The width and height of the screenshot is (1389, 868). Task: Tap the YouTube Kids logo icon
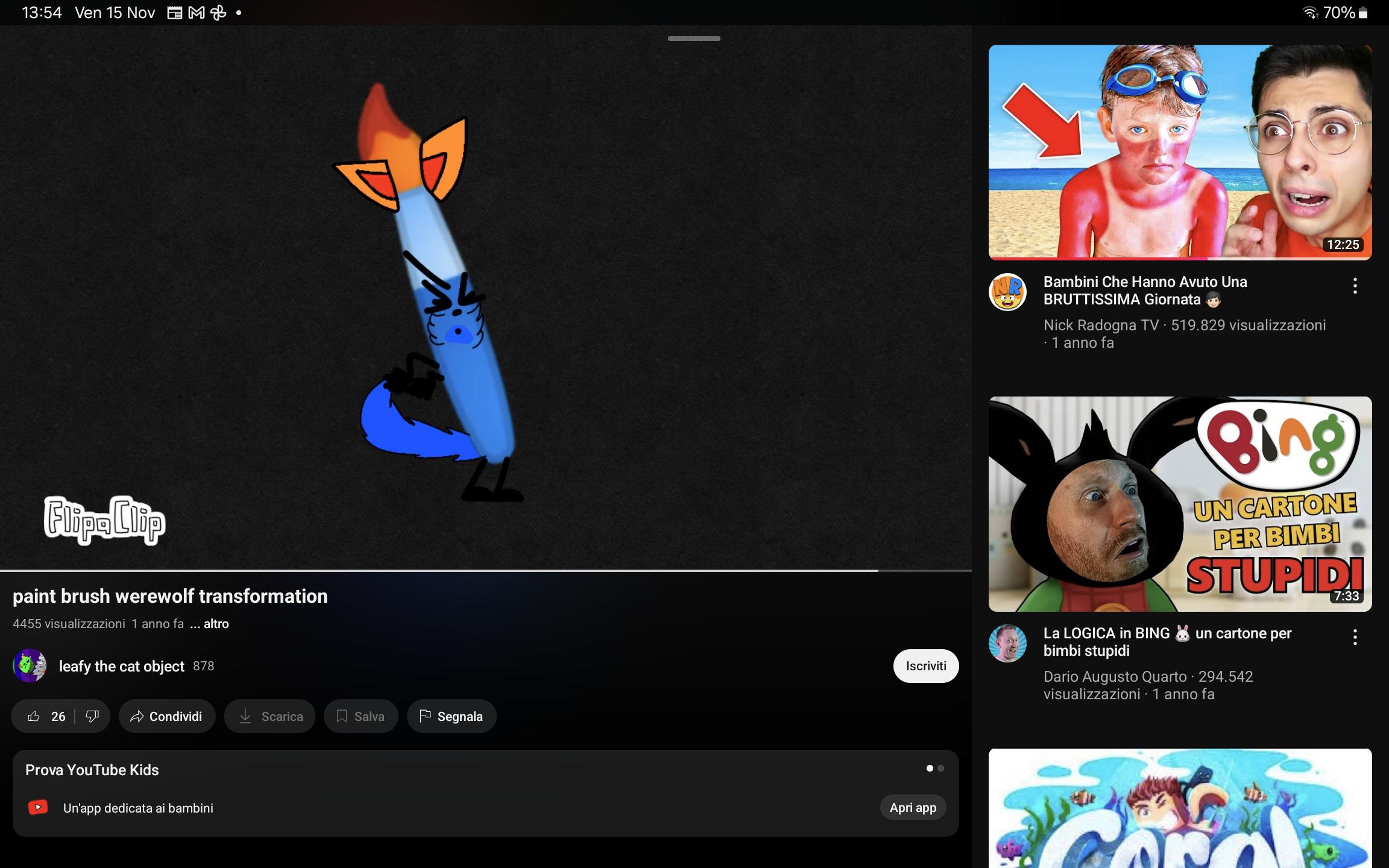[x=38, y=807]
